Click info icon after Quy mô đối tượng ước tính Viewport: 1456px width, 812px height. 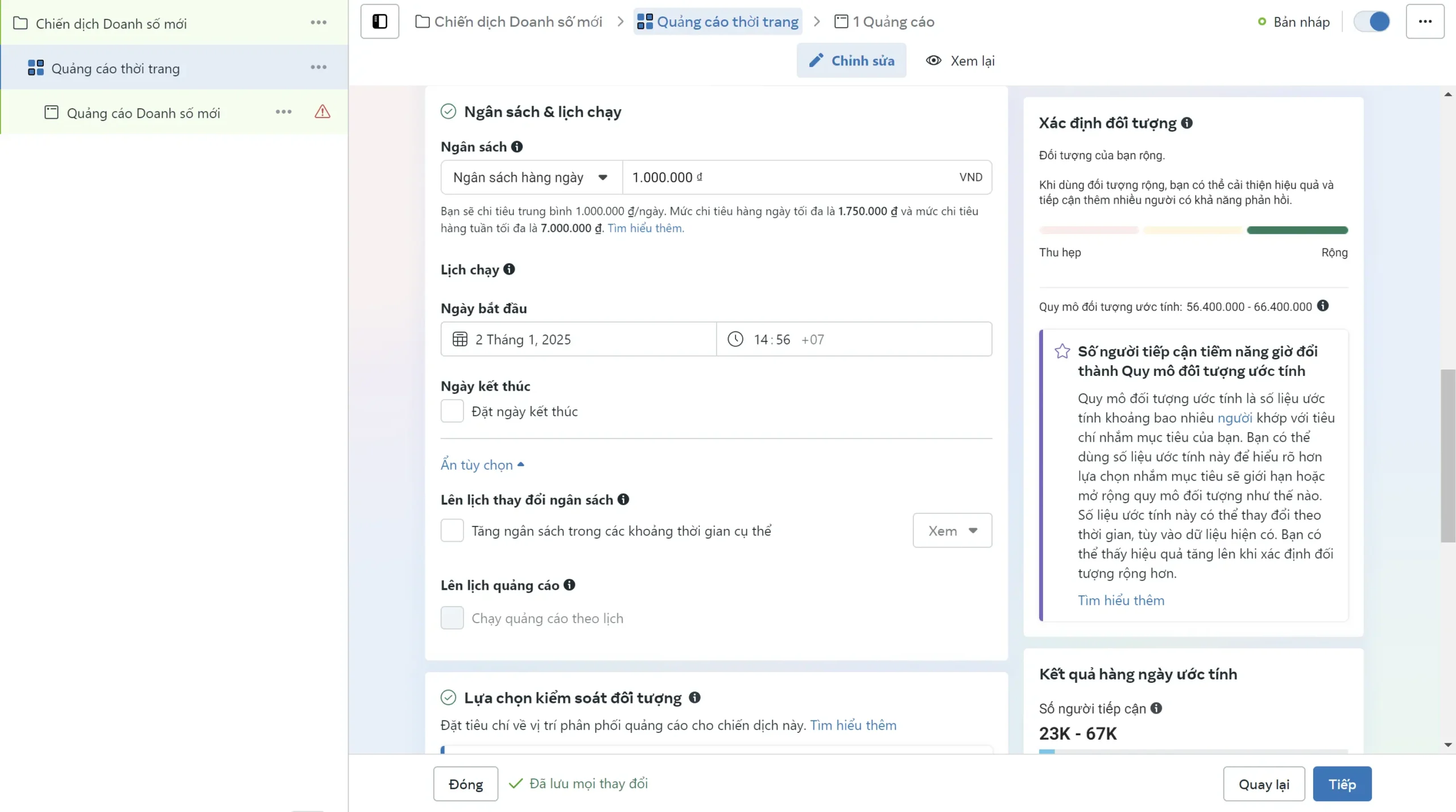point(1323,306)
